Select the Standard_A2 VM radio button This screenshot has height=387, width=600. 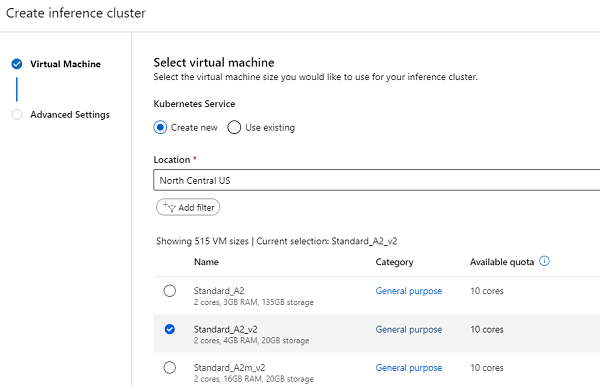[170, 291]
